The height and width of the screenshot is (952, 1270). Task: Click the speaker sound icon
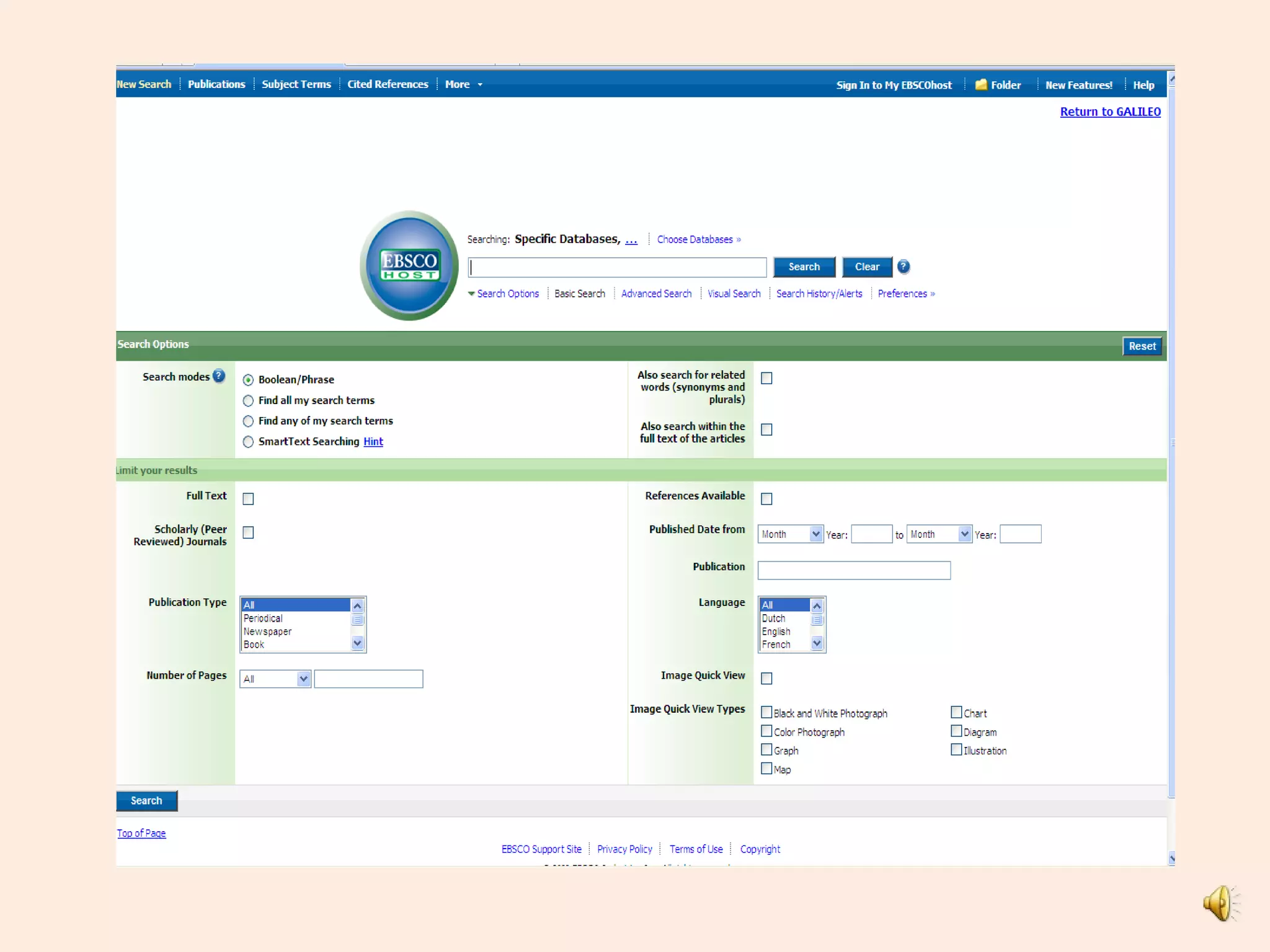pyautogui.click(x=1220, y=903)
